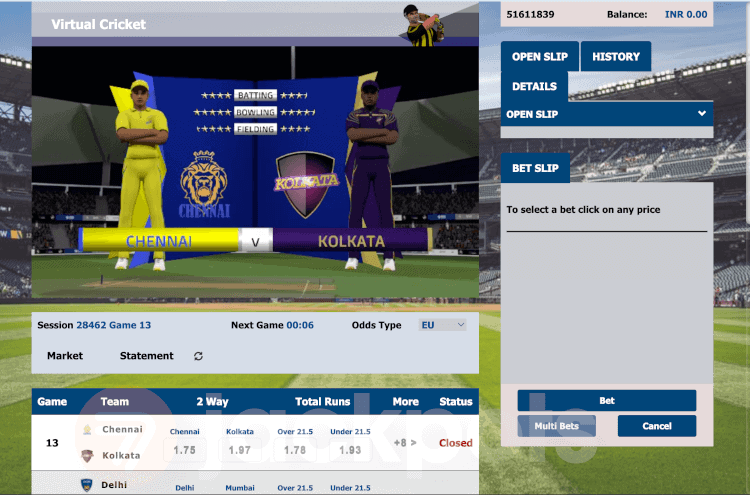Click the Kolkata team logo in game 13

click(87, 456)
